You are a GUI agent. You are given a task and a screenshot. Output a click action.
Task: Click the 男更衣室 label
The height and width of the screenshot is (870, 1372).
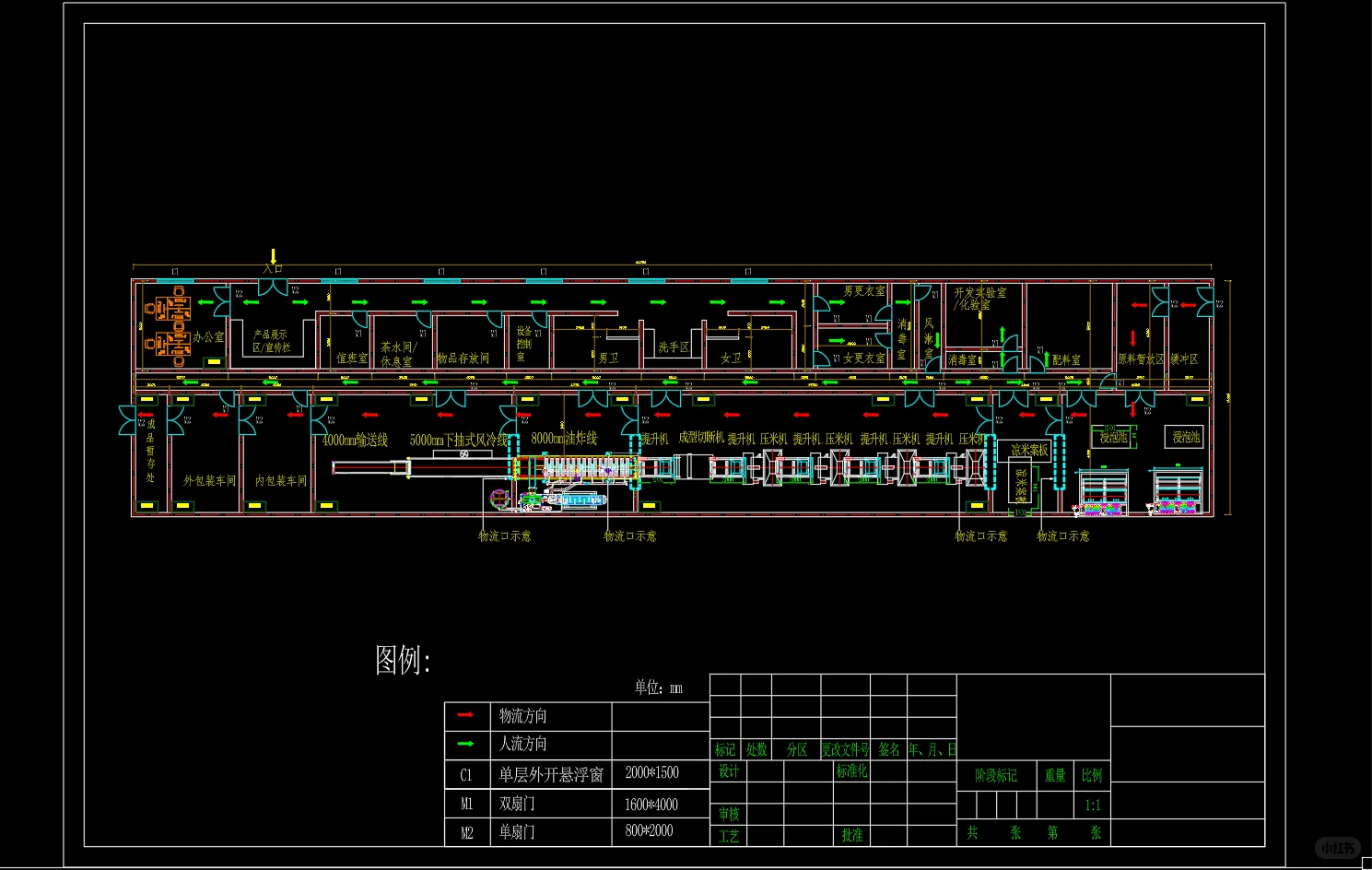point(864,290)
